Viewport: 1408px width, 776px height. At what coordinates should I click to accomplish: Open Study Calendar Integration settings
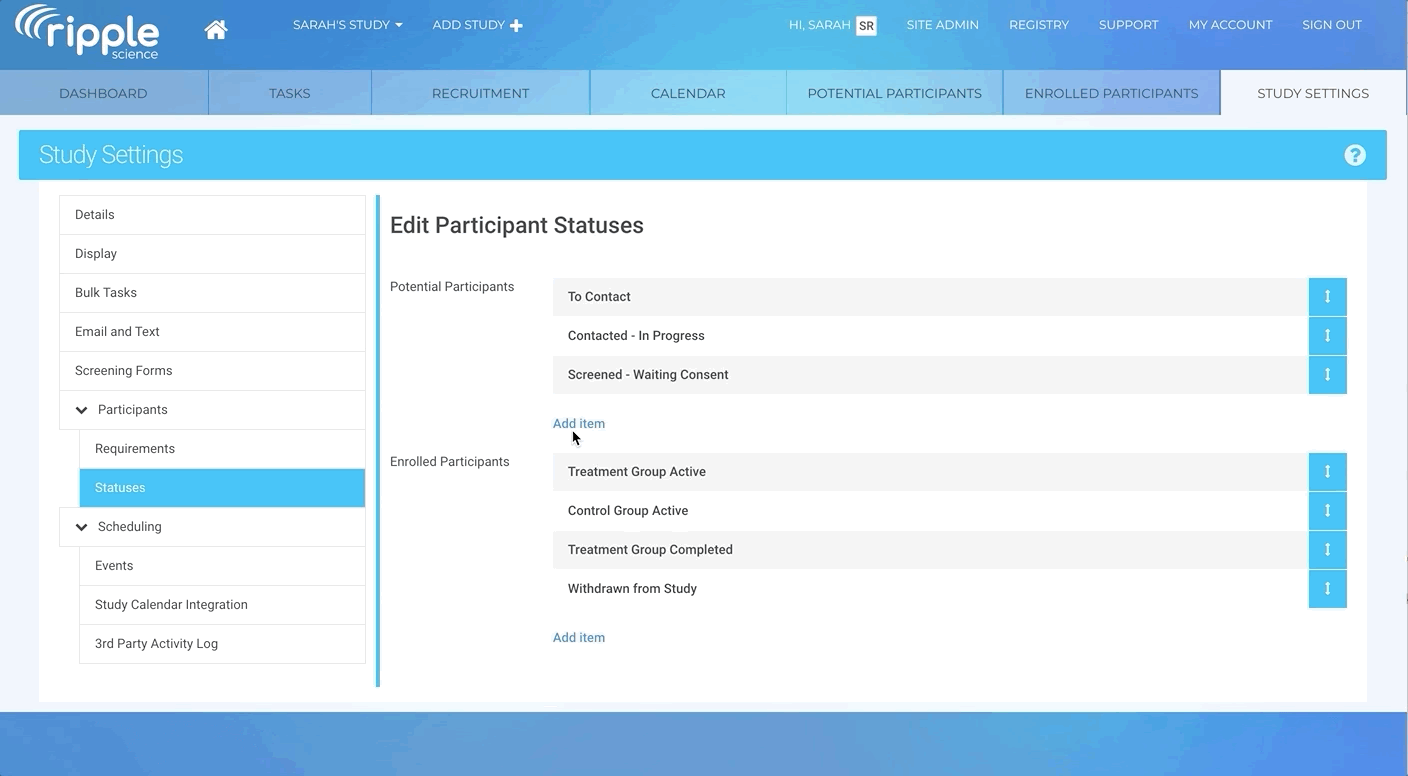point(171,605)
